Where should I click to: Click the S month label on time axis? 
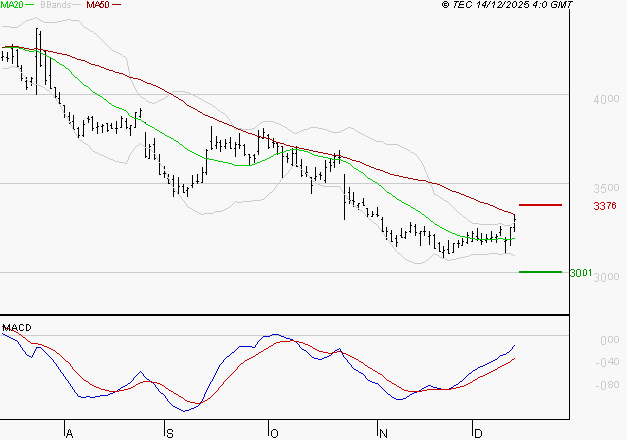point(170,433)
